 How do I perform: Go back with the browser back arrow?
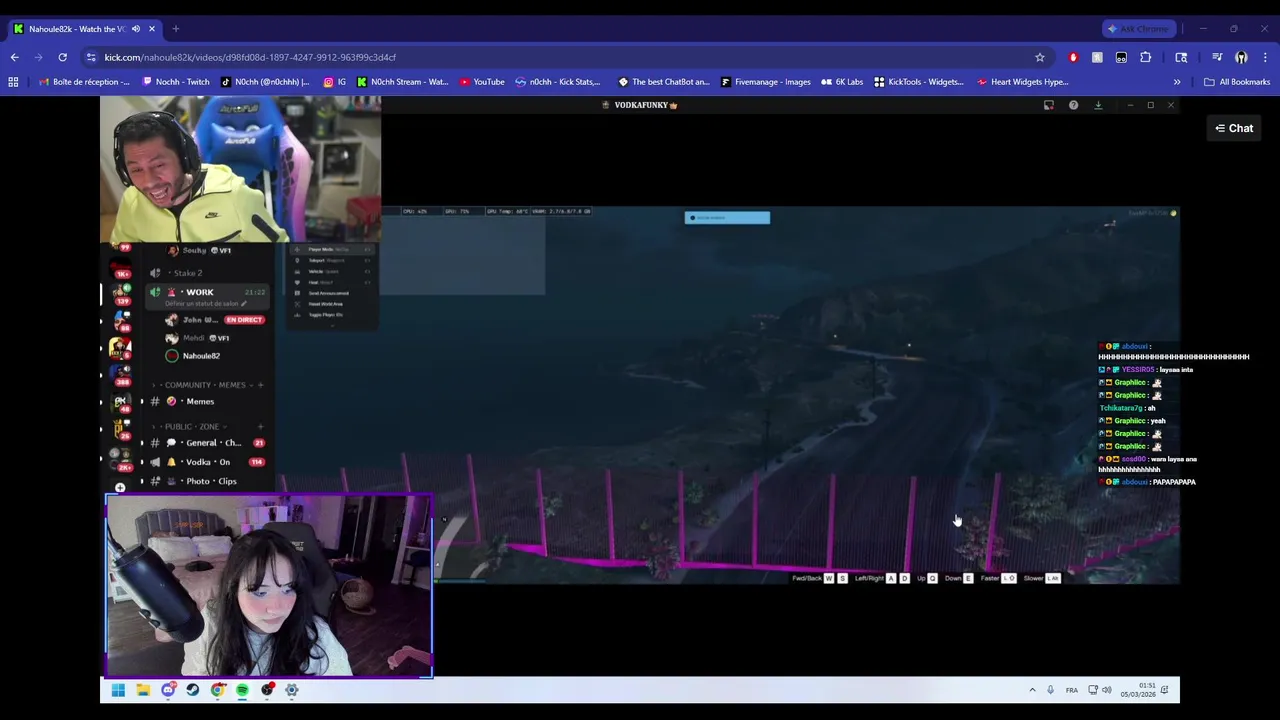tap(14, 57)
